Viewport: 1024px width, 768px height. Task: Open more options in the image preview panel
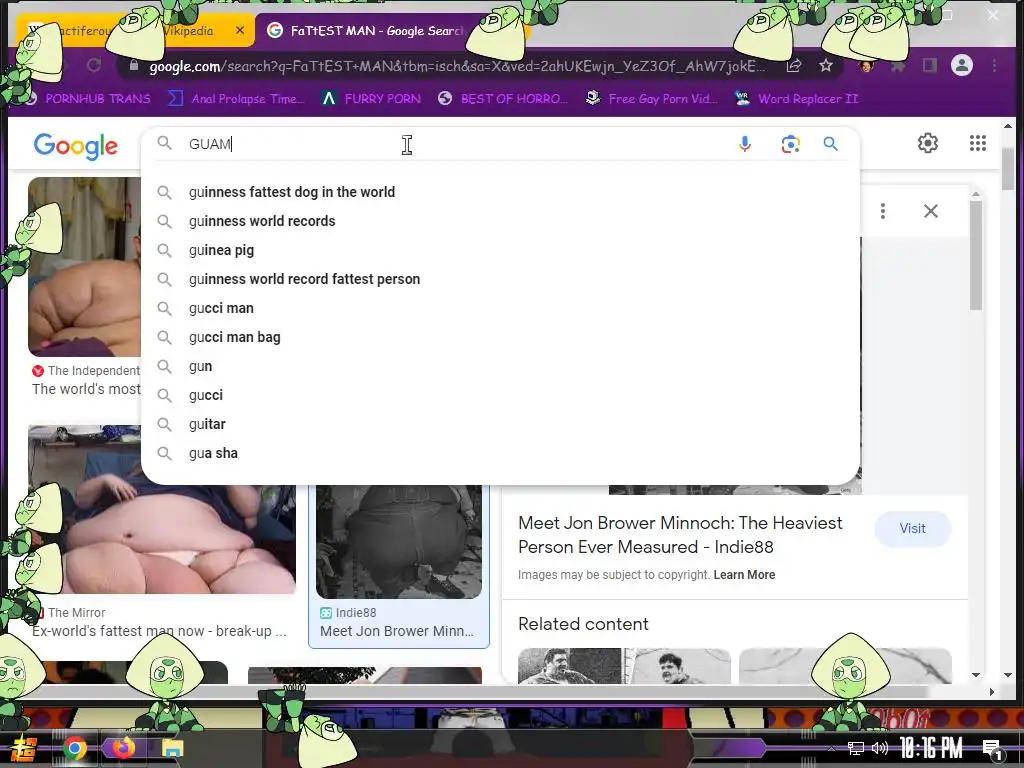pyautogui.click(x=882, y=211)
